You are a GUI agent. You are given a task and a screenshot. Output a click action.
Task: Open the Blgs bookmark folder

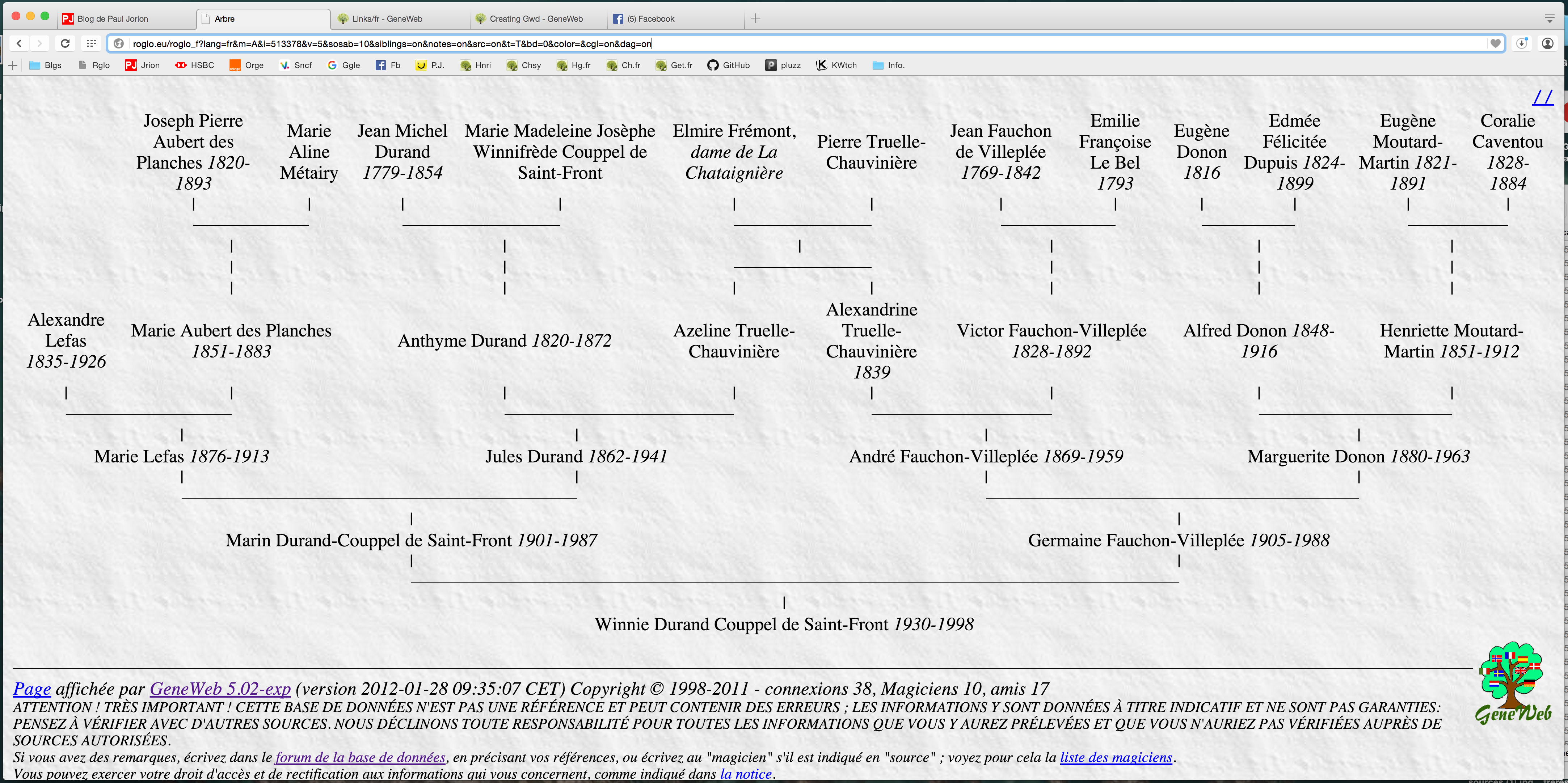[46, 65]
